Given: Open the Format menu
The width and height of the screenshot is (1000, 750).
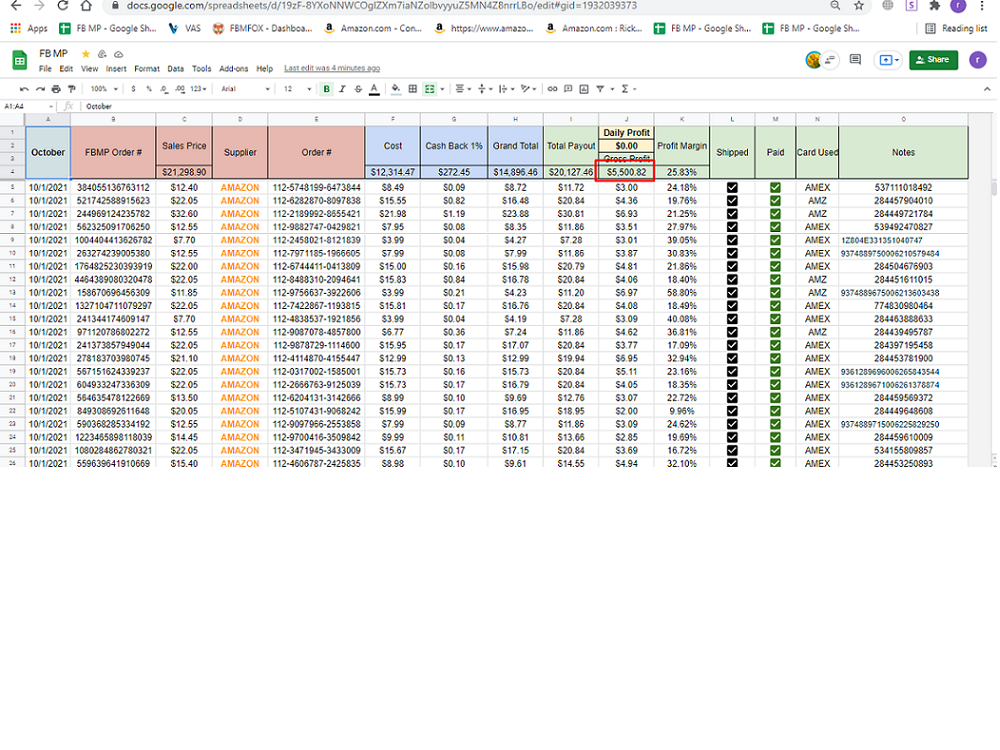Looking at the screenshot, I should click(x=147, y=69).
